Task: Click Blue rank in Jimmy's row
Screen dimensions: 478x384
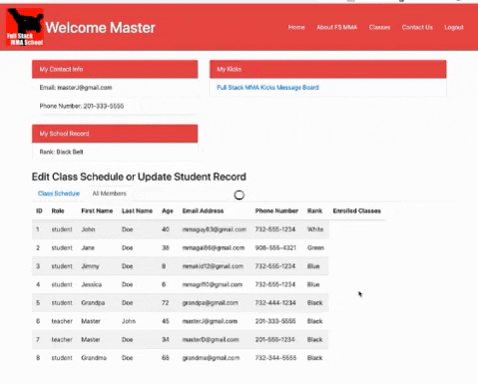Action: click(x=313, y=266)
